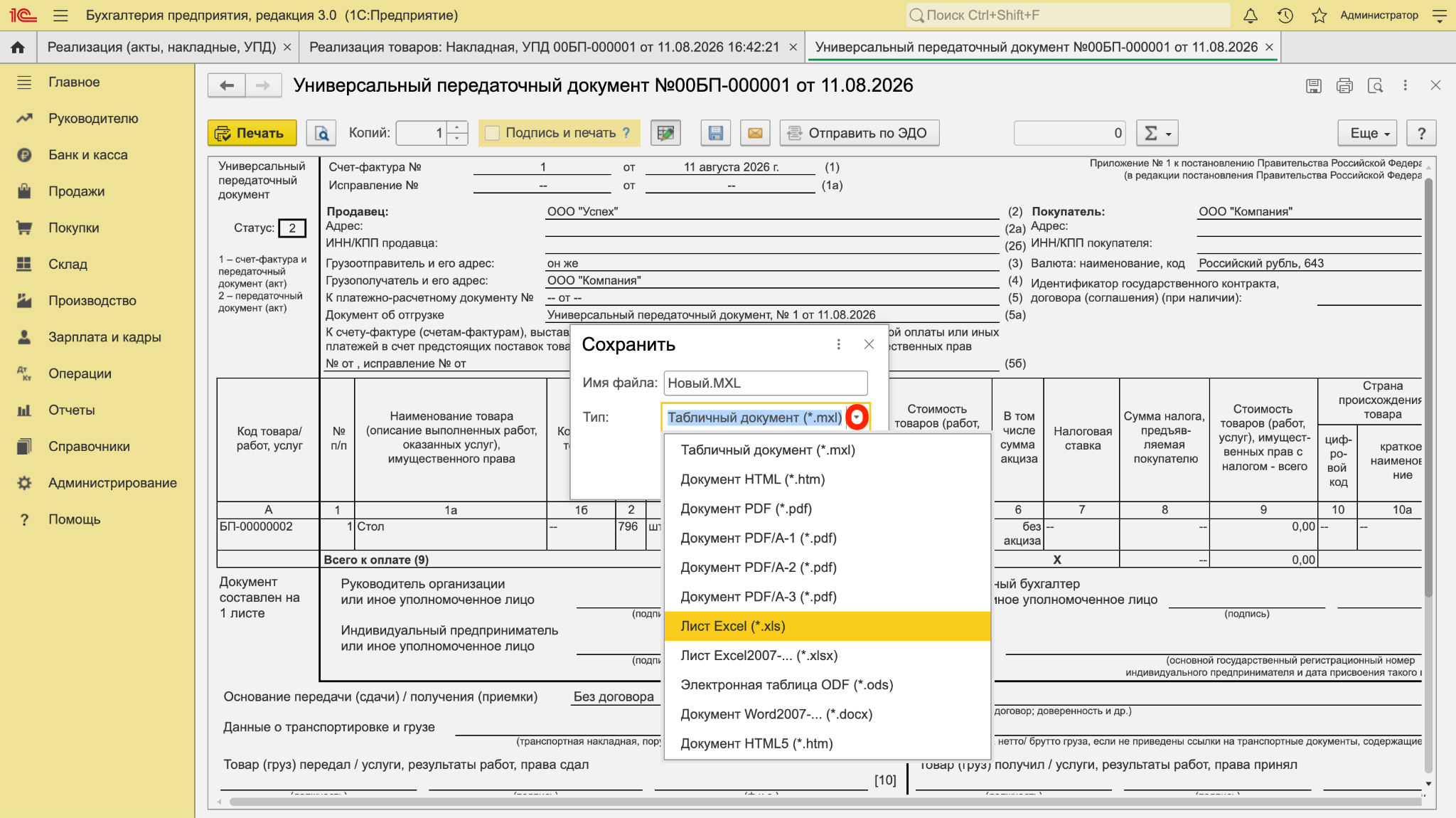The height and width of the screenshot is (818, 1456).
Task: Click the top-right save diskette icon
Action: click(x=1314, y=85)
